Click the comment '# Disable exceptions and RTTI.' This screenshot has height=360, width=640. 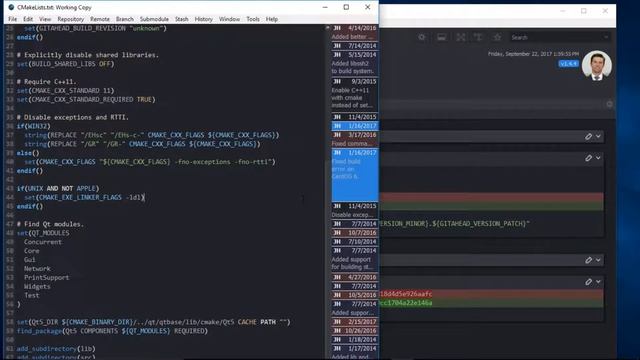pyautogui.click(x=73, y=118)
